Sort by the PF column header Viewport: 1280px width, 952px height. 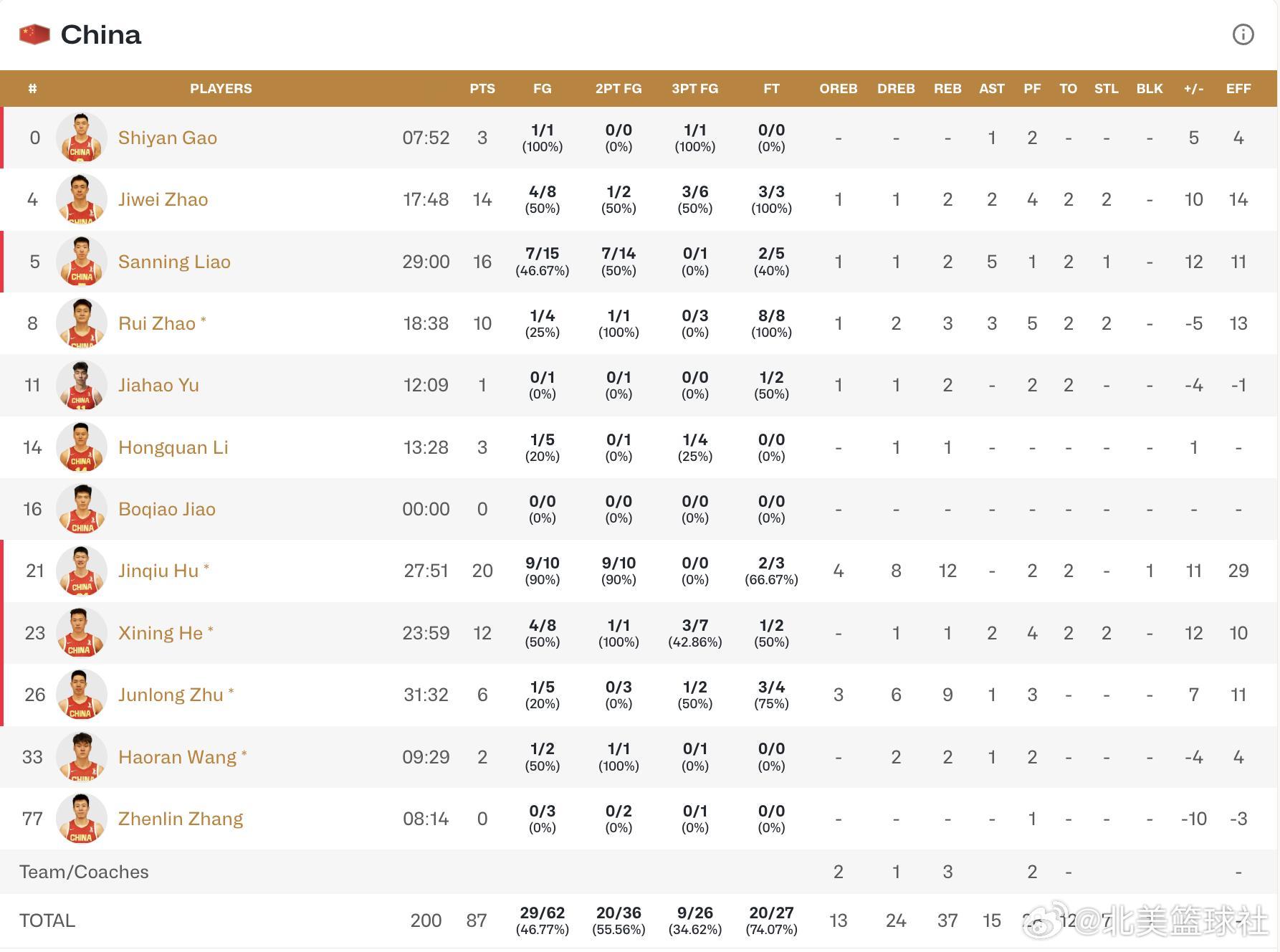[x=1032, y=89]
